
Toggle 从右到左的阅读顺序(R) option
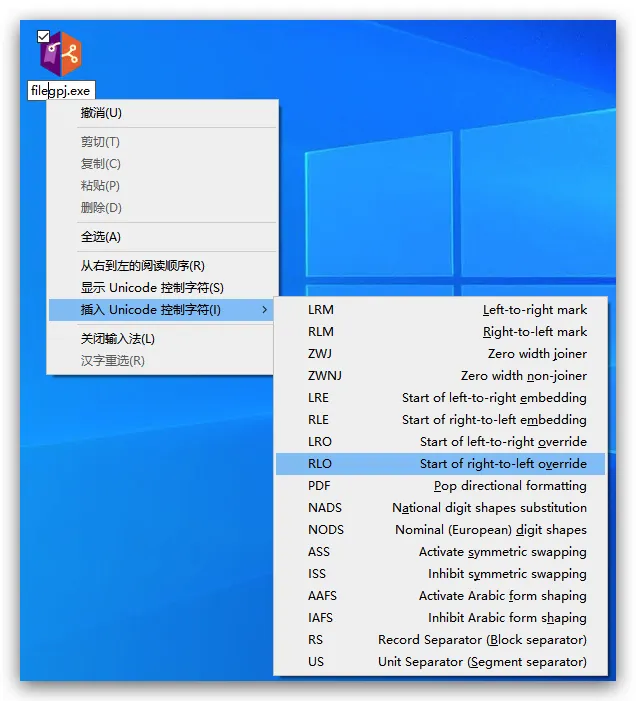(142, 266)
